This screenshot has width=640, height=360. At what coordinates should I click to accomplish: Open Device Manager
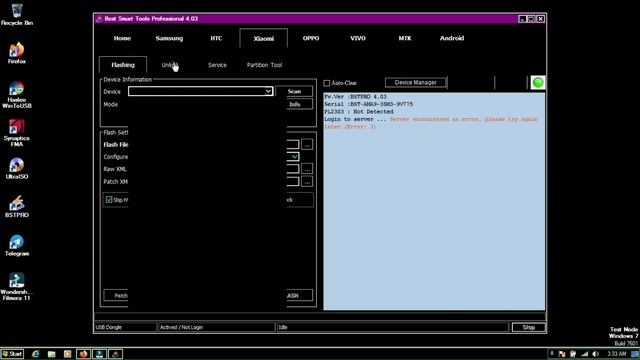(x=416, y=82)
